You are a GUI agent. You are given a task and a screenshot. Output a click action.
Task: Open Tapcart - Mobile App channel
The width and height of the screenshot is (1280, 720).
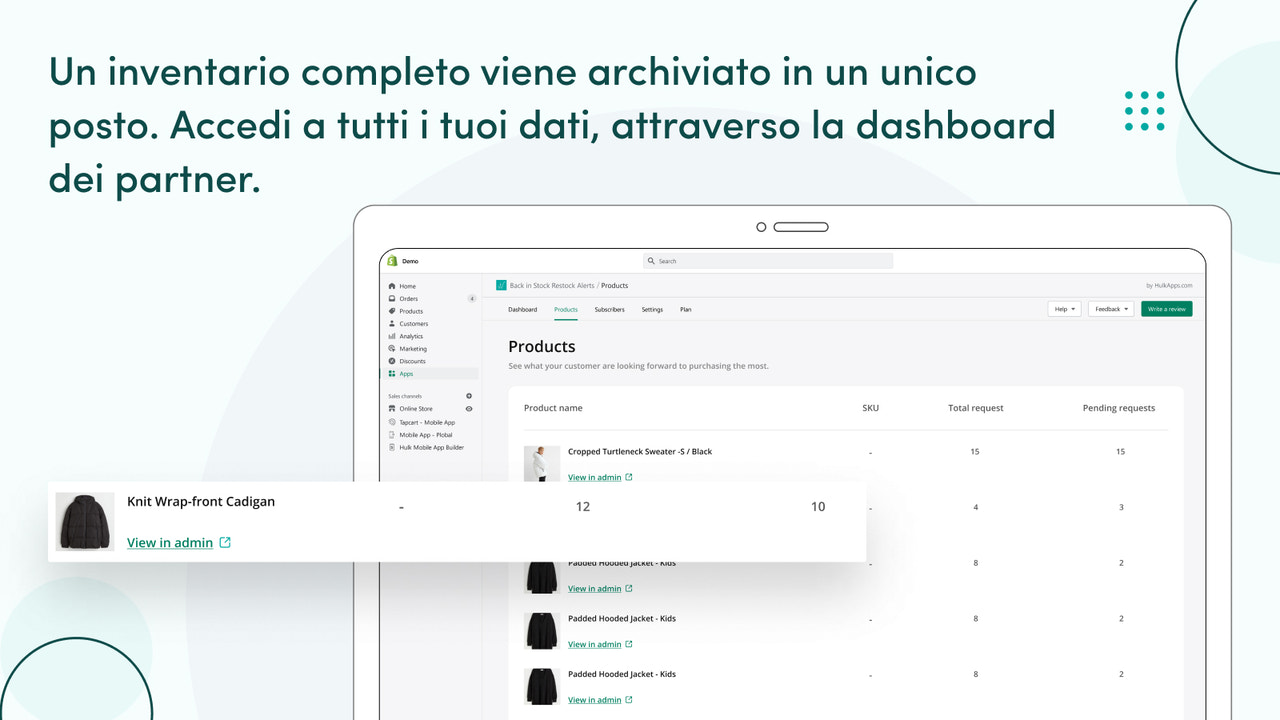(427, 422)
